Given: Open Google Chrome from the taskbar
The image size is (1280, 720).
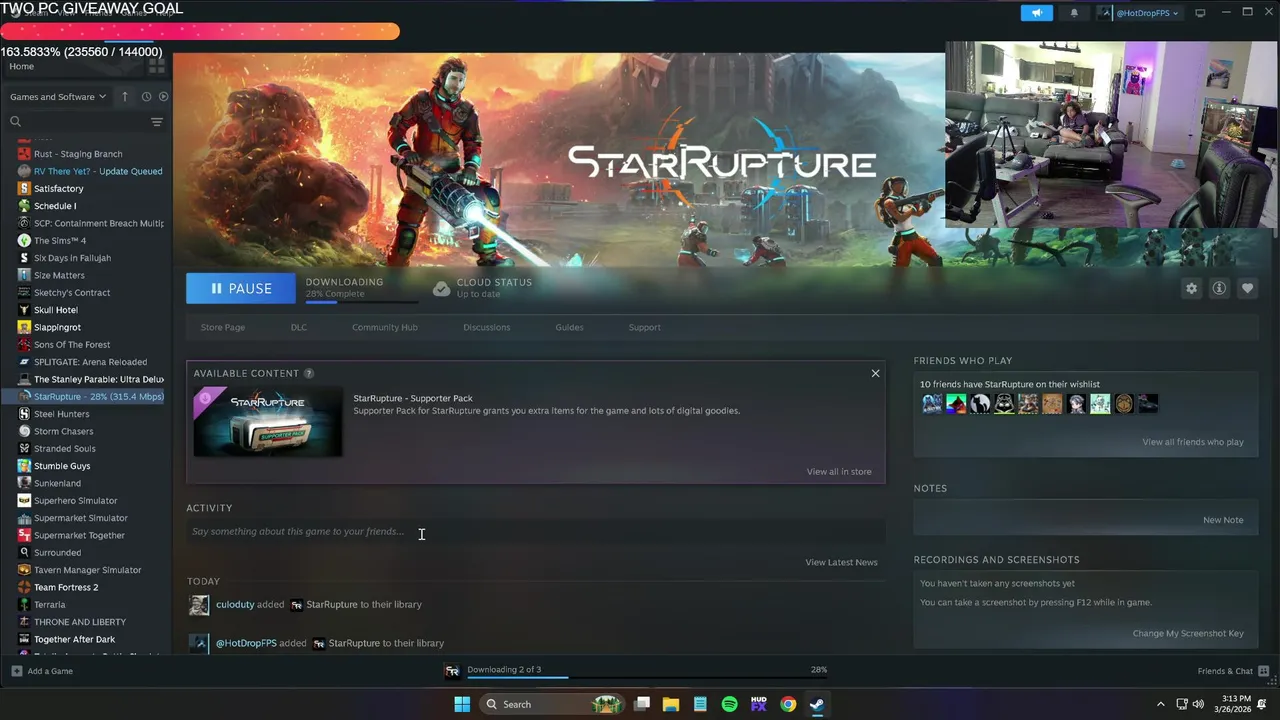Looking at the screenshot, I should click(788, 704).
